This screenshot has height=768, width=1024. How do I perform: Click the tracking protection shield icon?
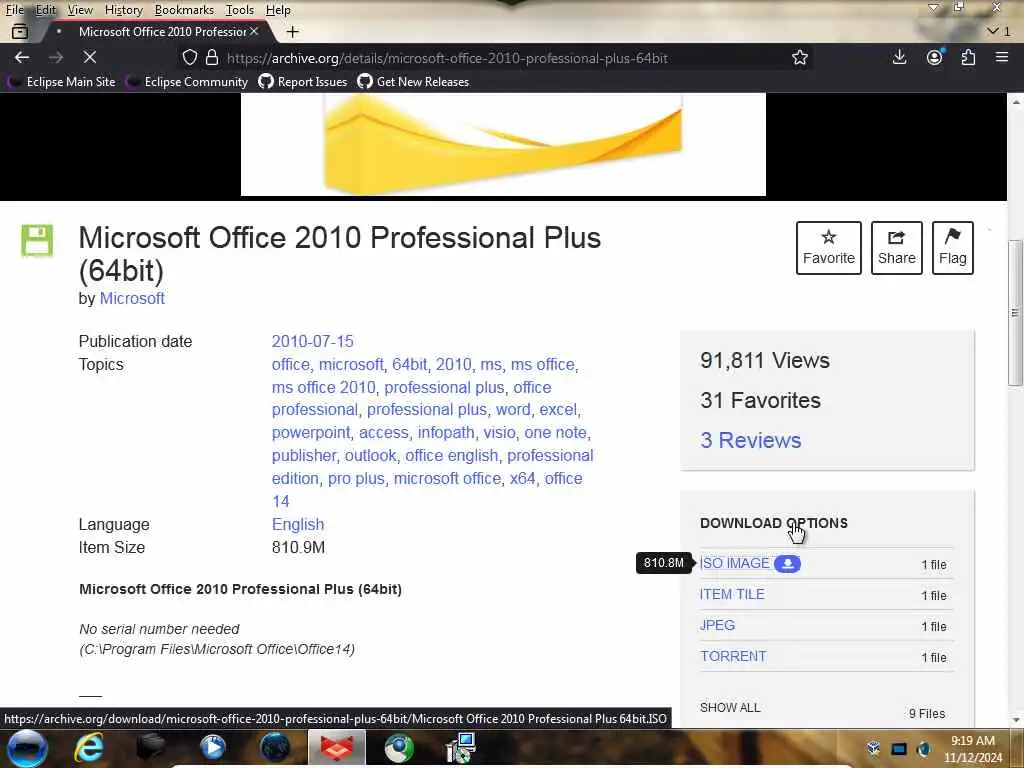[x=189, y=57]
